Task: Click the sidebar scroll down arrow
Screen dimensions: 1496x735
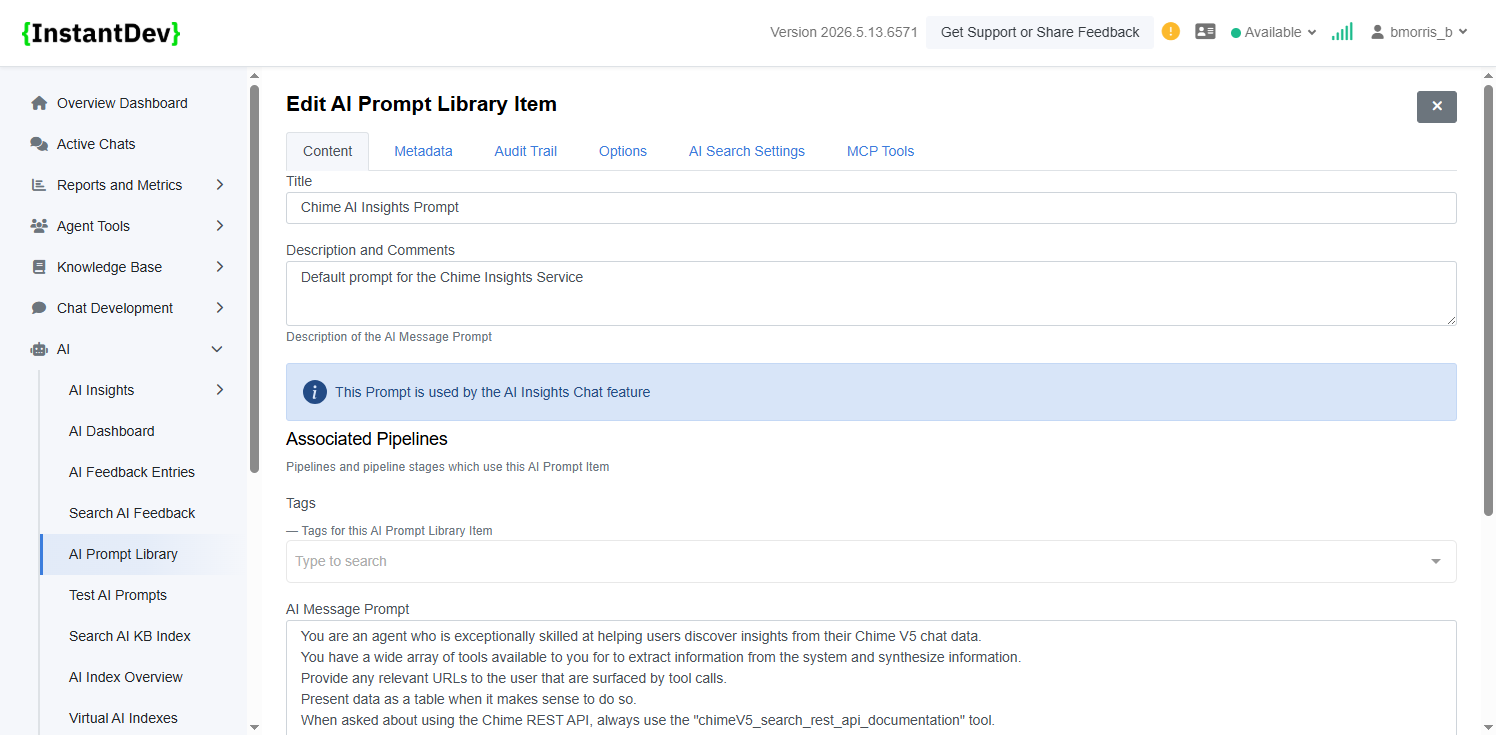Action: coord(254,727)
